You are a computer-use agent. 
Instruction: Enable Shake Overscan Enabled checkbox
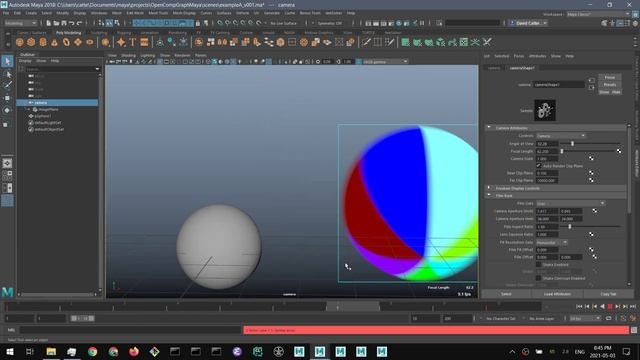(539, 278)
